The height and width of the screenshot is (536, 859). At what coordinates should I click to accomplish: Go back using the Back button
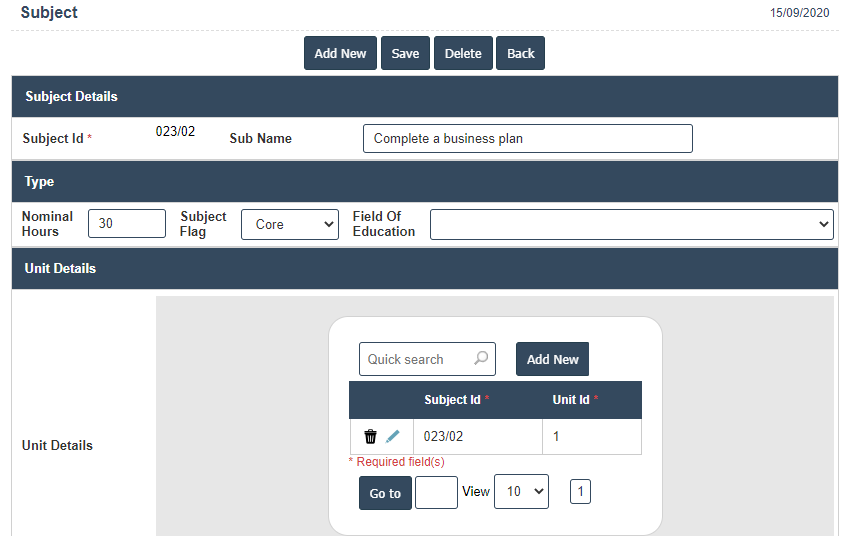pyautogui.click(x=520, y=54)
